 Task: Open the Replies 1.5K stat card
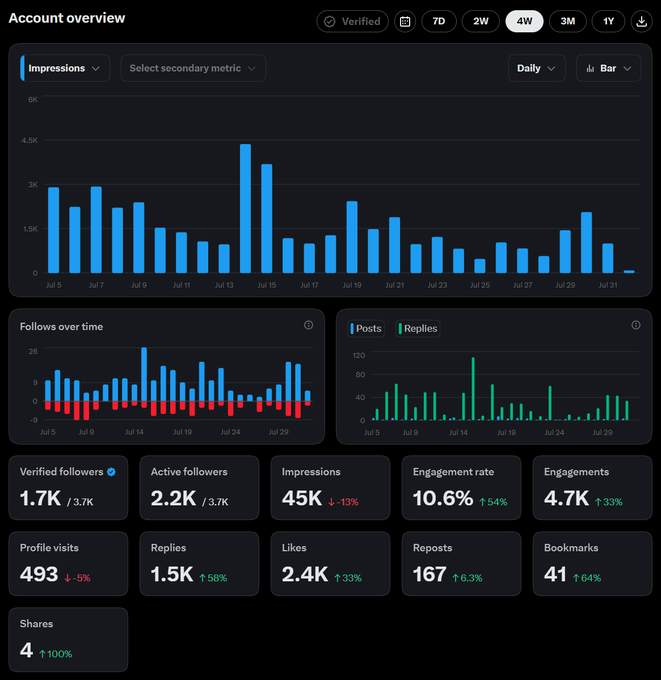[200, 563]
